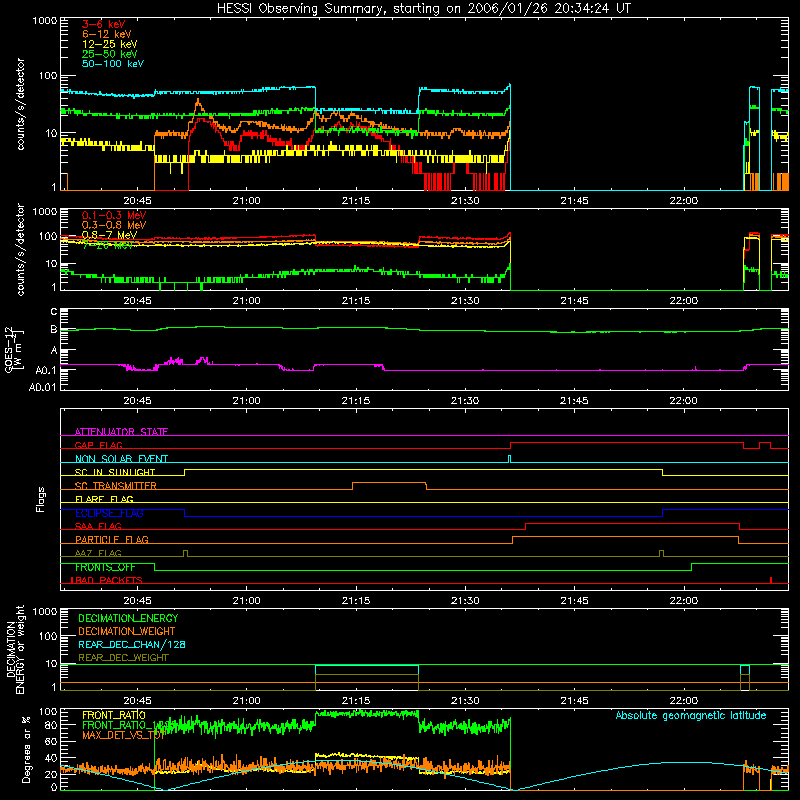Click the PARTICLE_FLAG label
This screenshot has height=800, width=800.
(112, 539)
